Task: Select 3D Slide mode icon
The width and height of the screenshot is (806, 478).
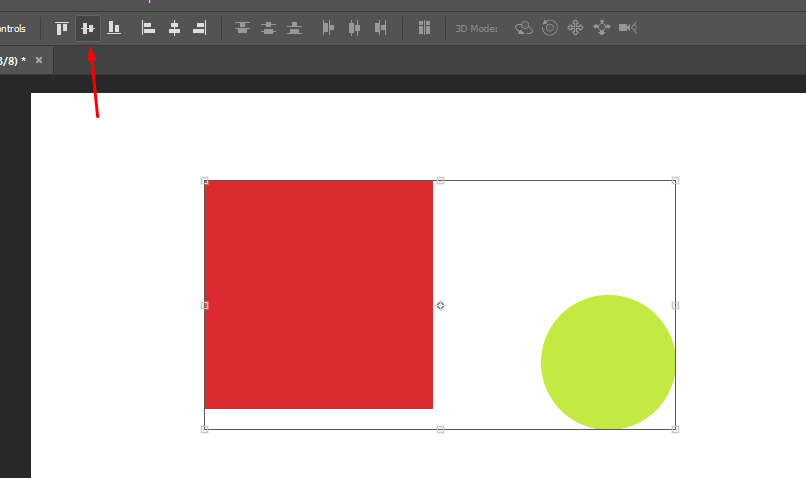Action: coord(601,28)
